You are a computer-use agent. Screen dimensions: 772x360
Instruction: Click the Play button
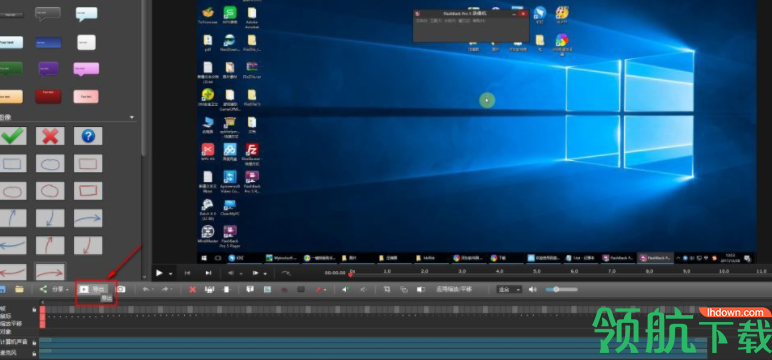coord(160,272)
